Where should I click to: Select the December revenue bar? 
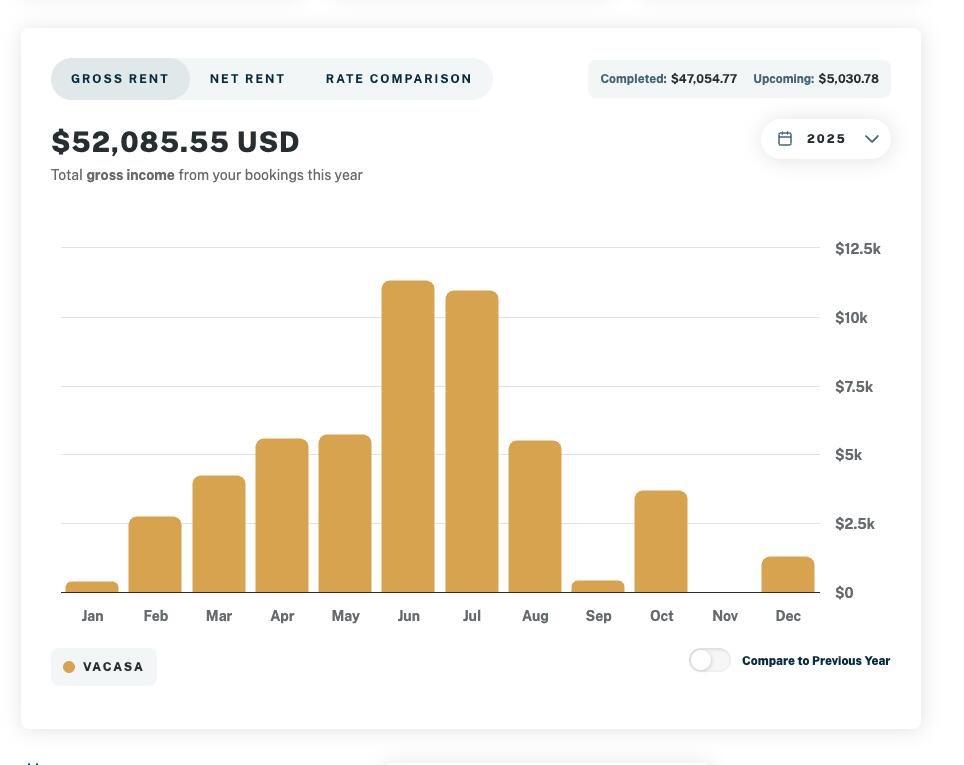coord(788,575)
